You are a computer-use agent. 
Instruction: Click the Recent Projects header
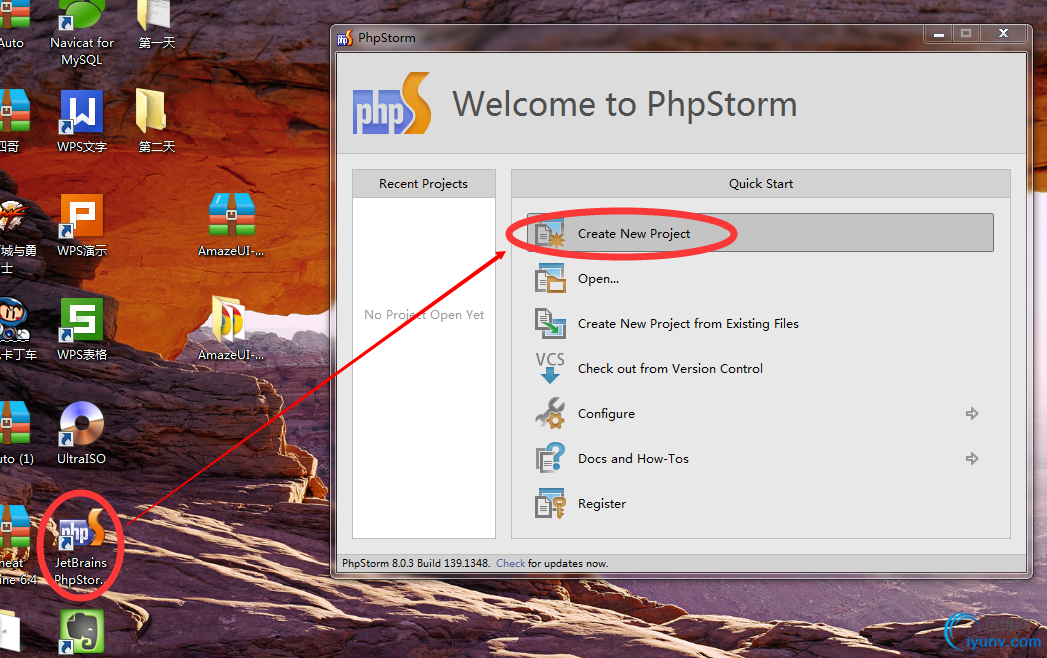pos(423,184)
